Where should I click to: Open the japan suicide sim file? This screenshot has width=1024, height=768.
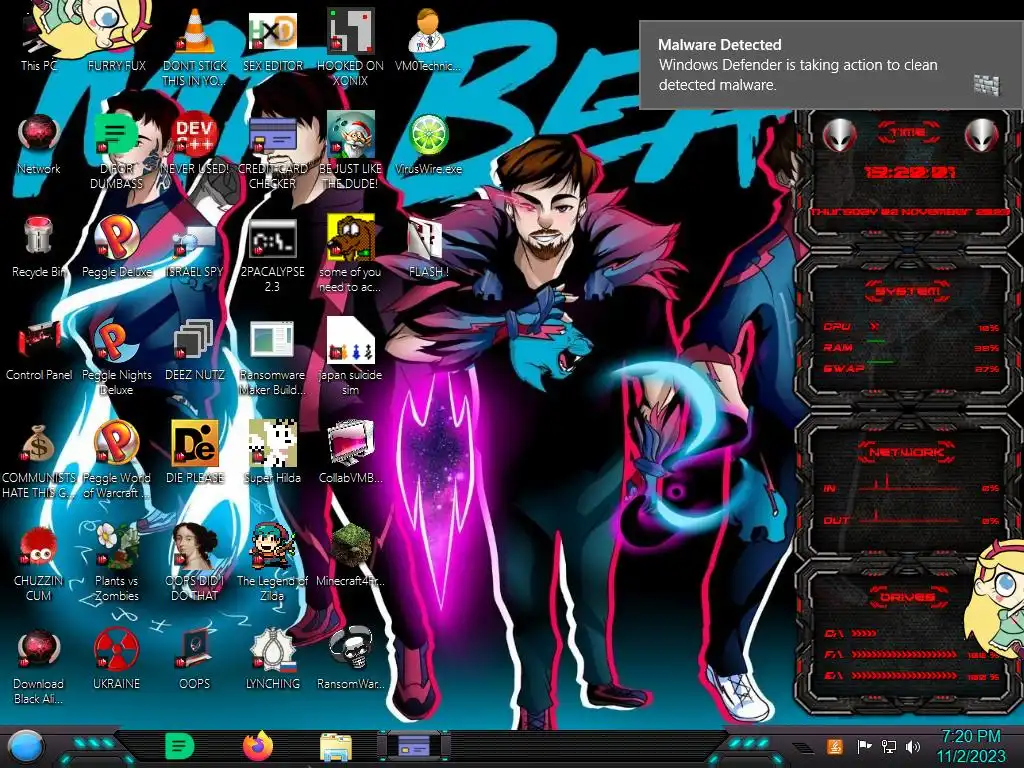(x=350, y=358)
